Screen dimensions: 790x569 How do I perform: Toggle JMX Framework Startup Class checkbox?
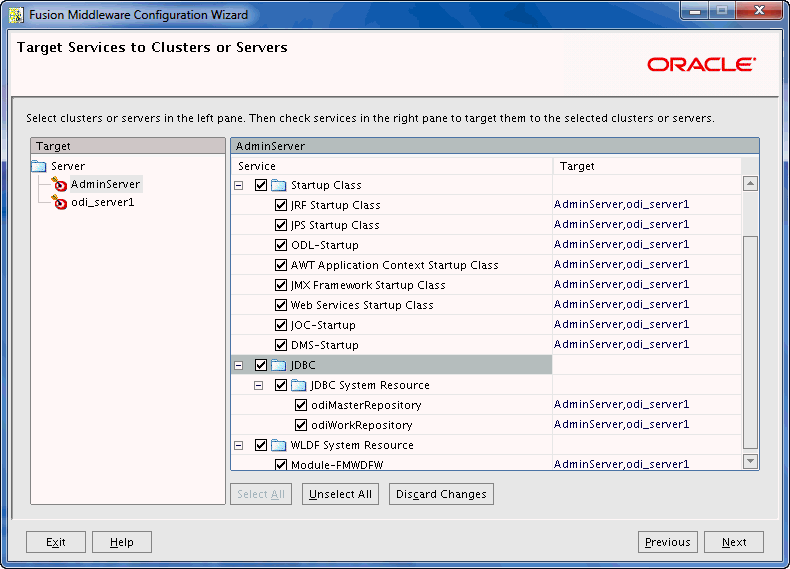pos(281,285)
